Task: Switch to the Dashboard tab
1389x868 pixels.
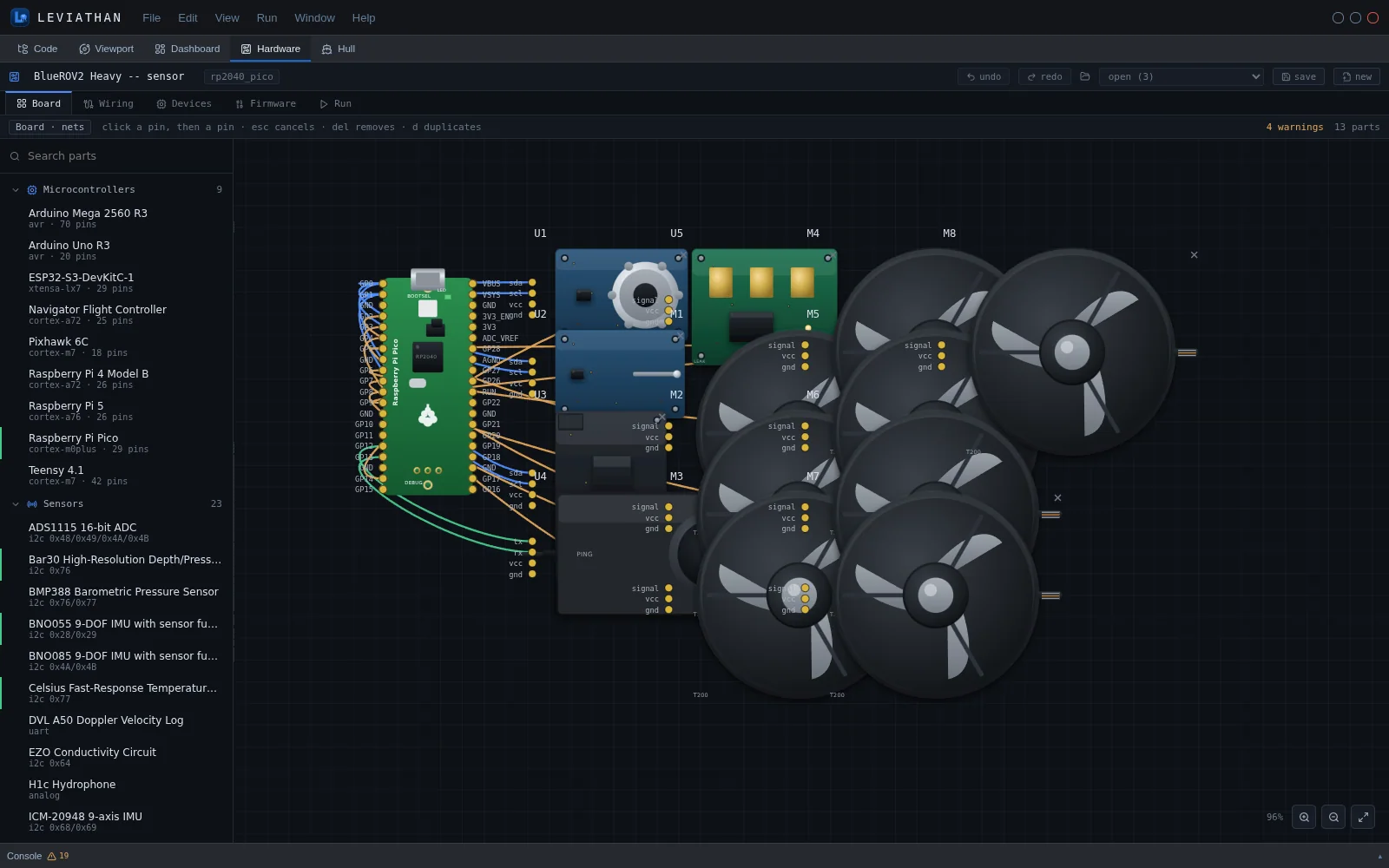Action: point(187,49)
